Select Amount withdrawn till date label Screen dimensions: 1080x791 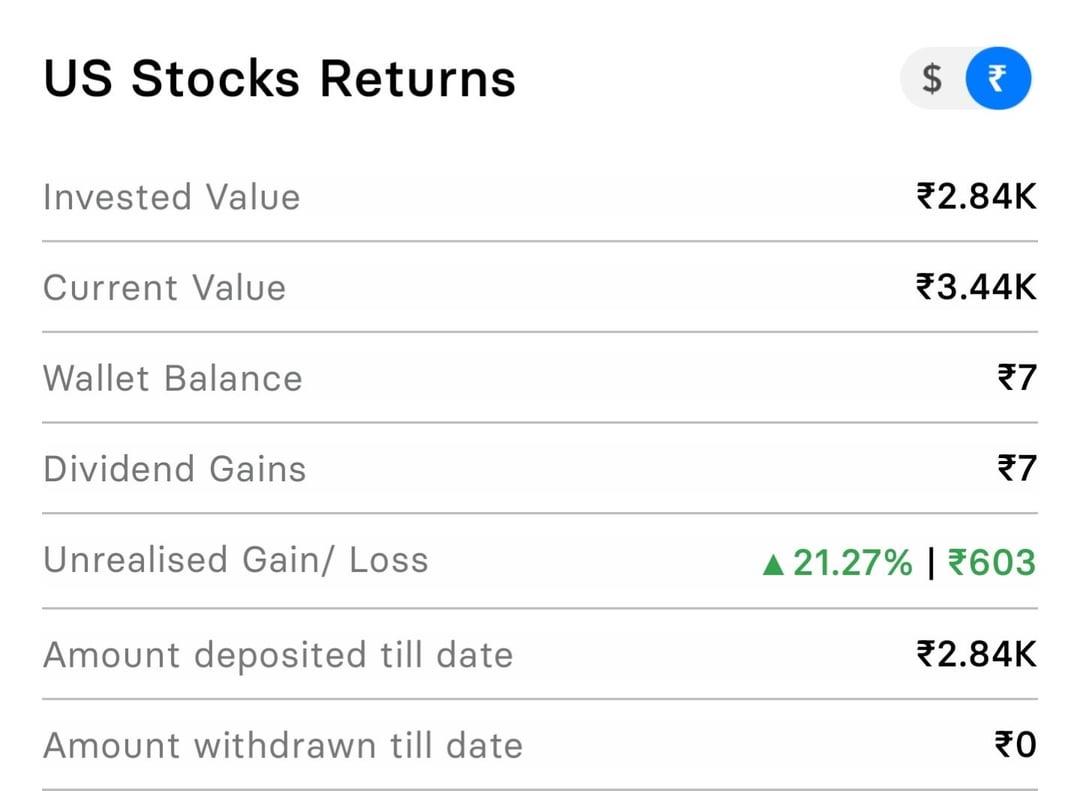pos(283,746)
